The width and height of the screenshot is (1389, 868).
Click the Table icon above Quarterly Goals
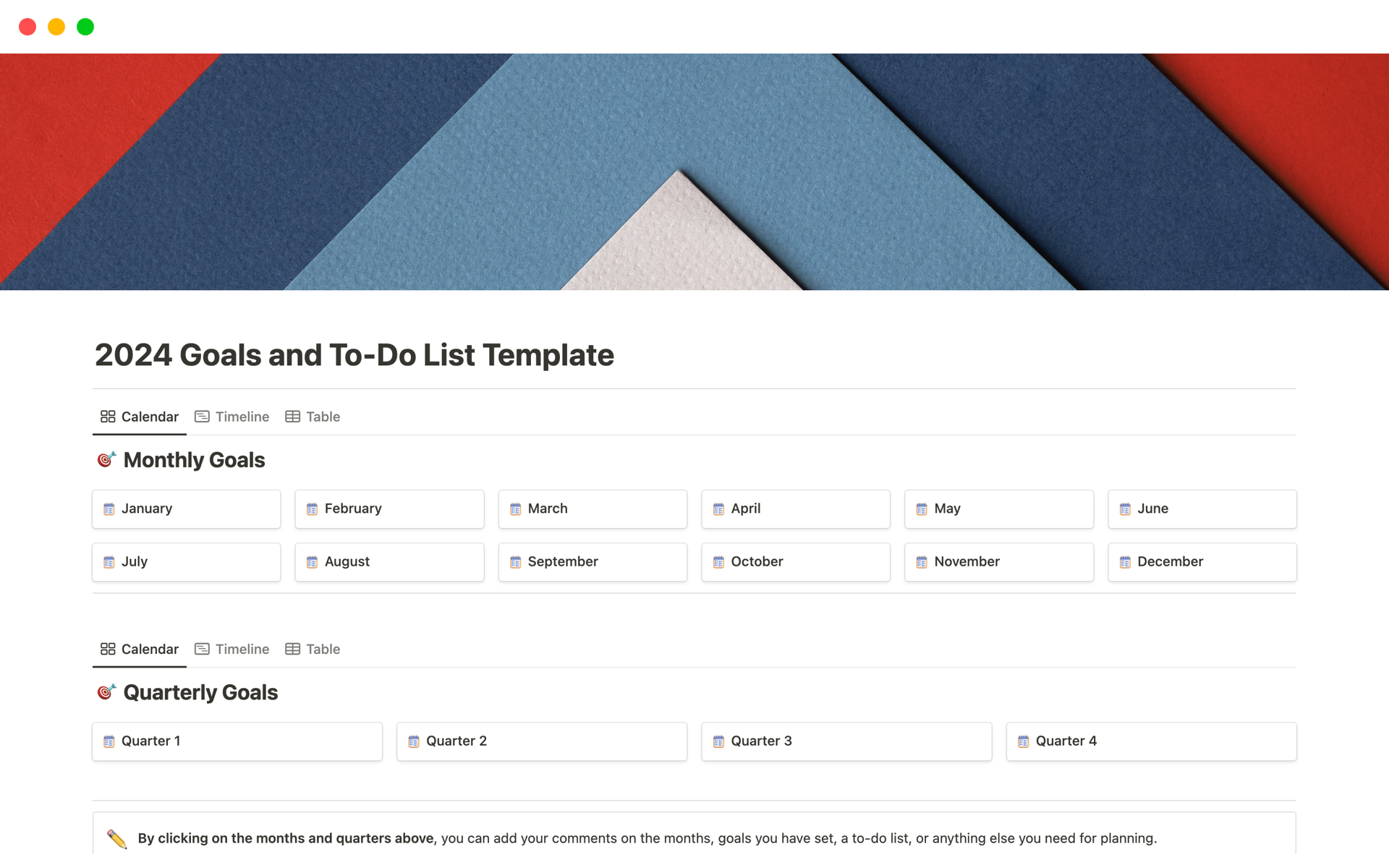coord(292,649)
